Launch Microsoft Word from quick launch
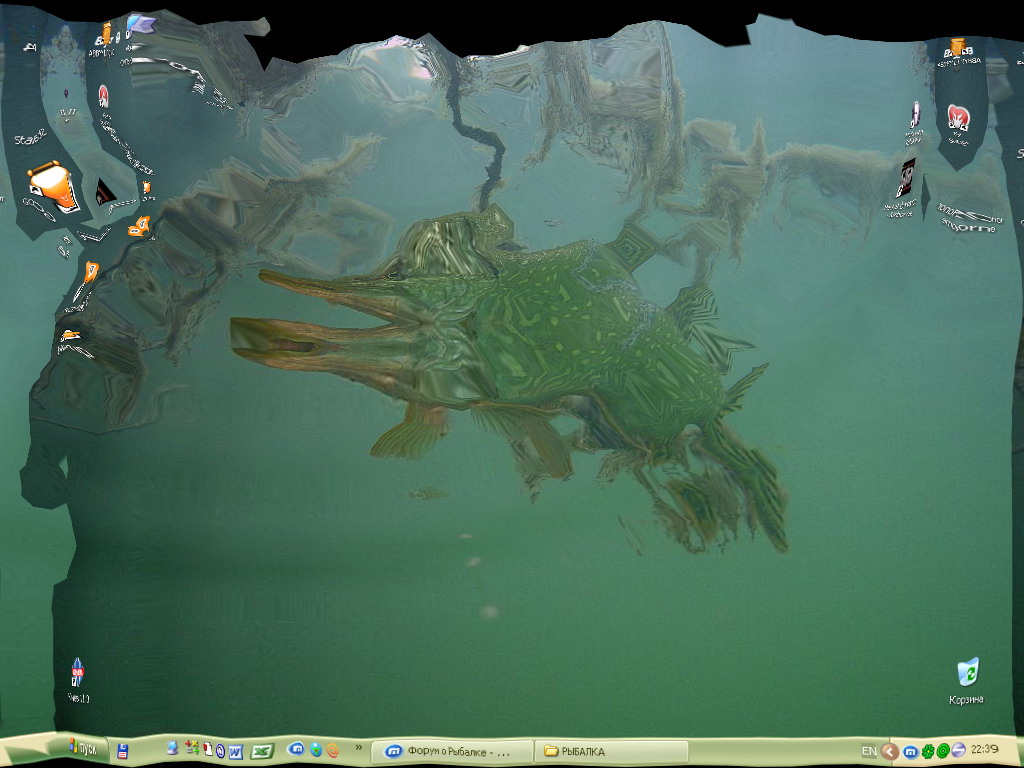 [x=236, y=750]
